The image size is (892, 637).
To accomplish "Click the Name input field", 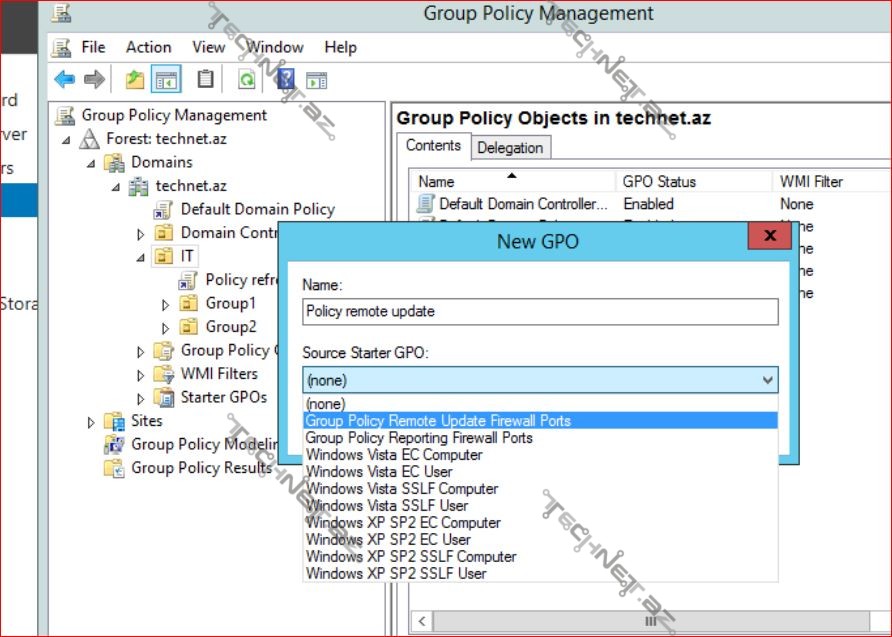I will point(540,311).
